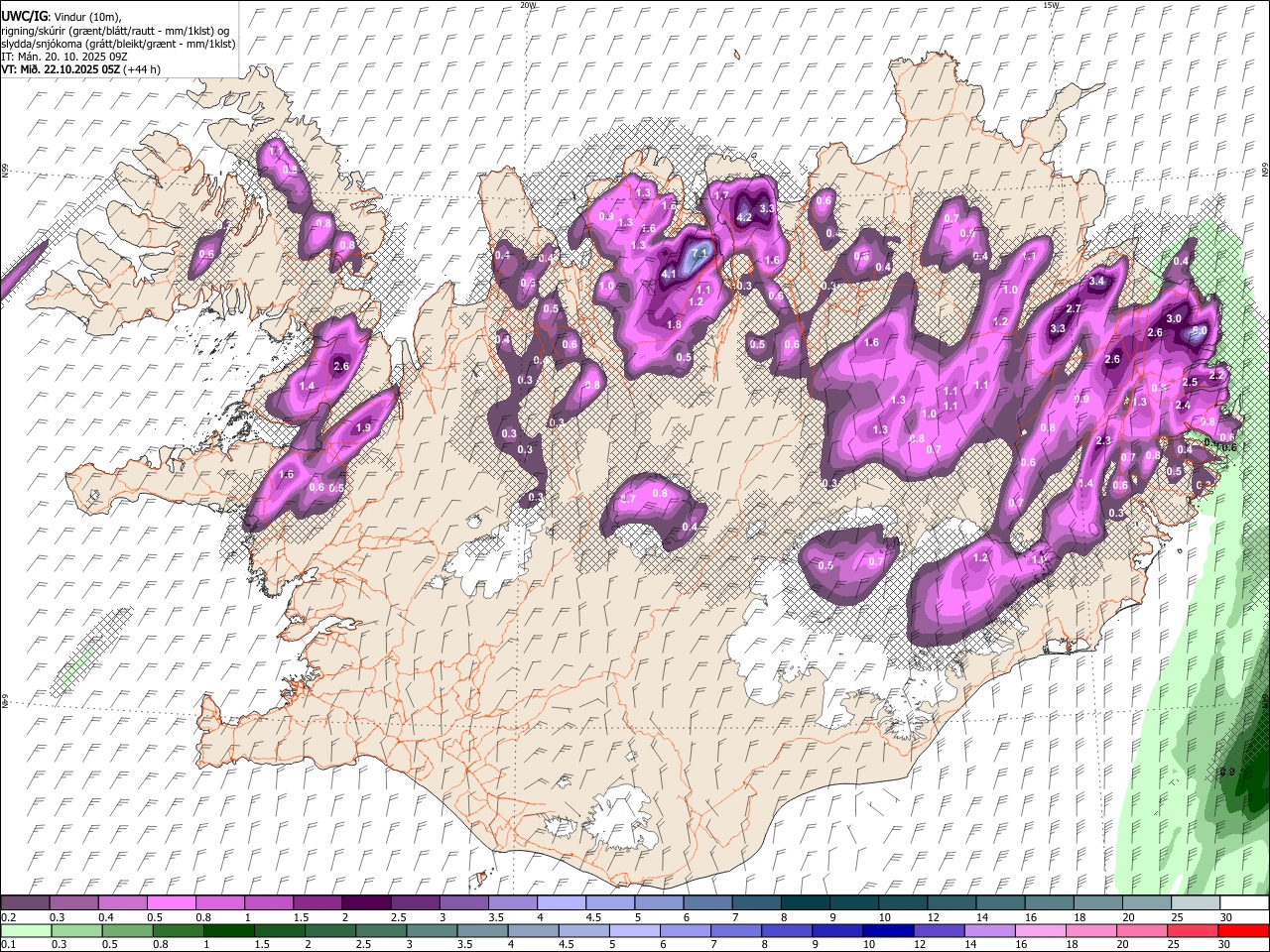Click the 2.4 precipitation value in the east

[x=1183, y=405]
